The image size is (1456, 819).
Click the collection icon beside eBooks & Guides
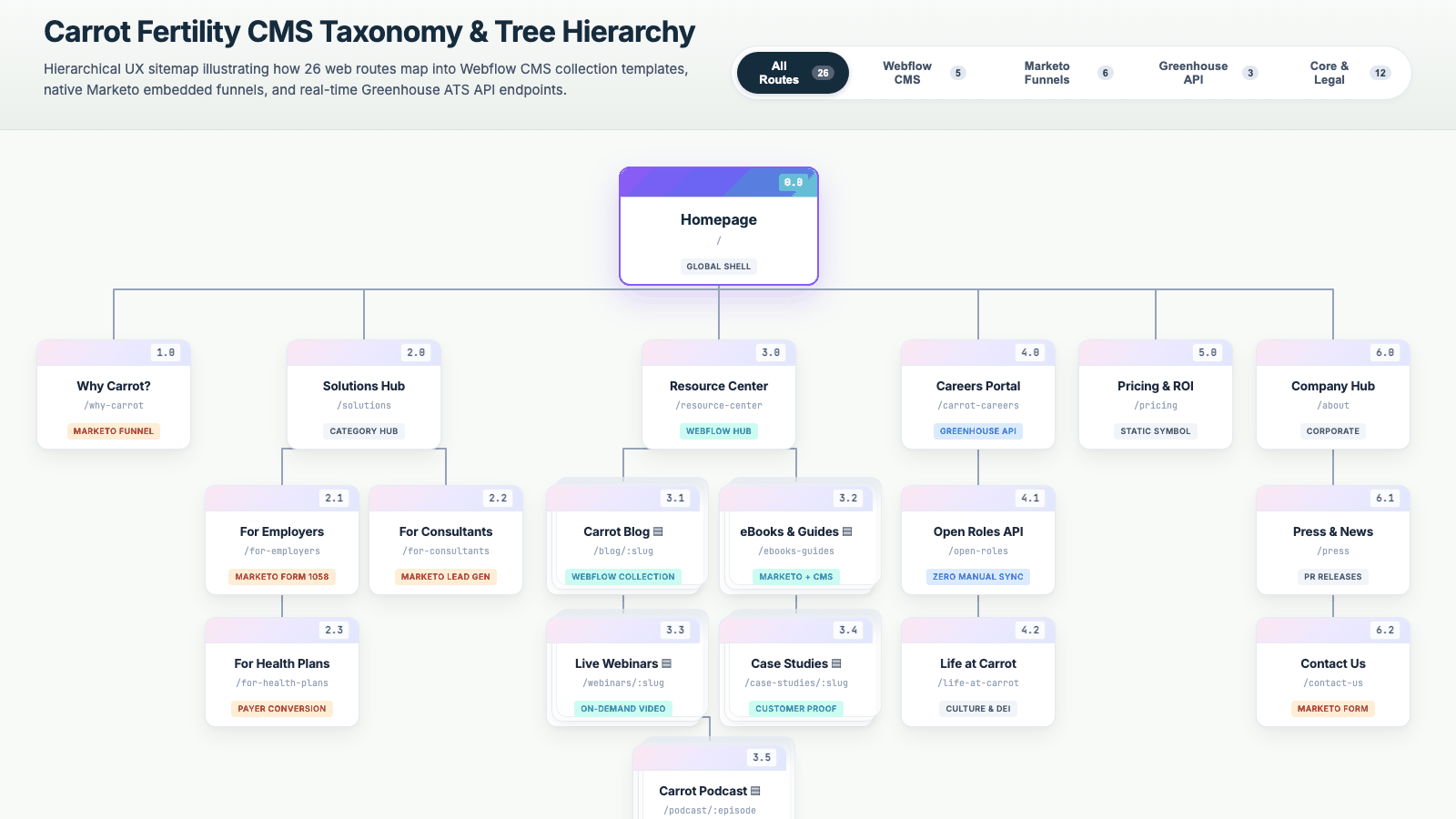pyautogui.click(x=847, y=531)
